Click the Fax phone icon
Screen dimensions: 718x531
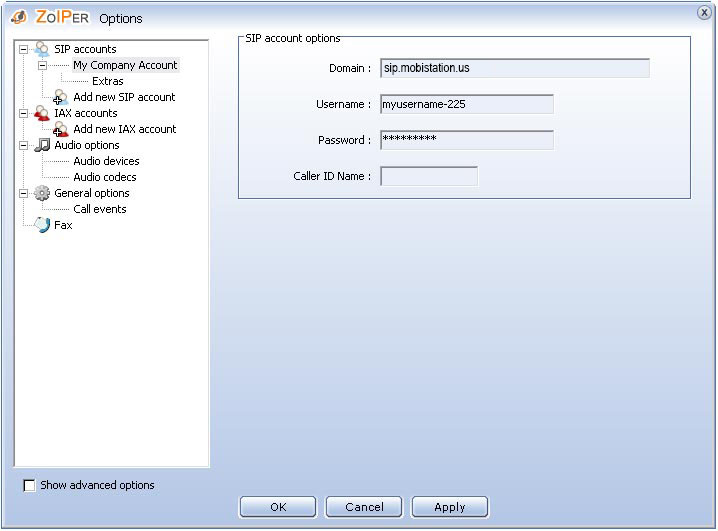(x=42, y=225)
